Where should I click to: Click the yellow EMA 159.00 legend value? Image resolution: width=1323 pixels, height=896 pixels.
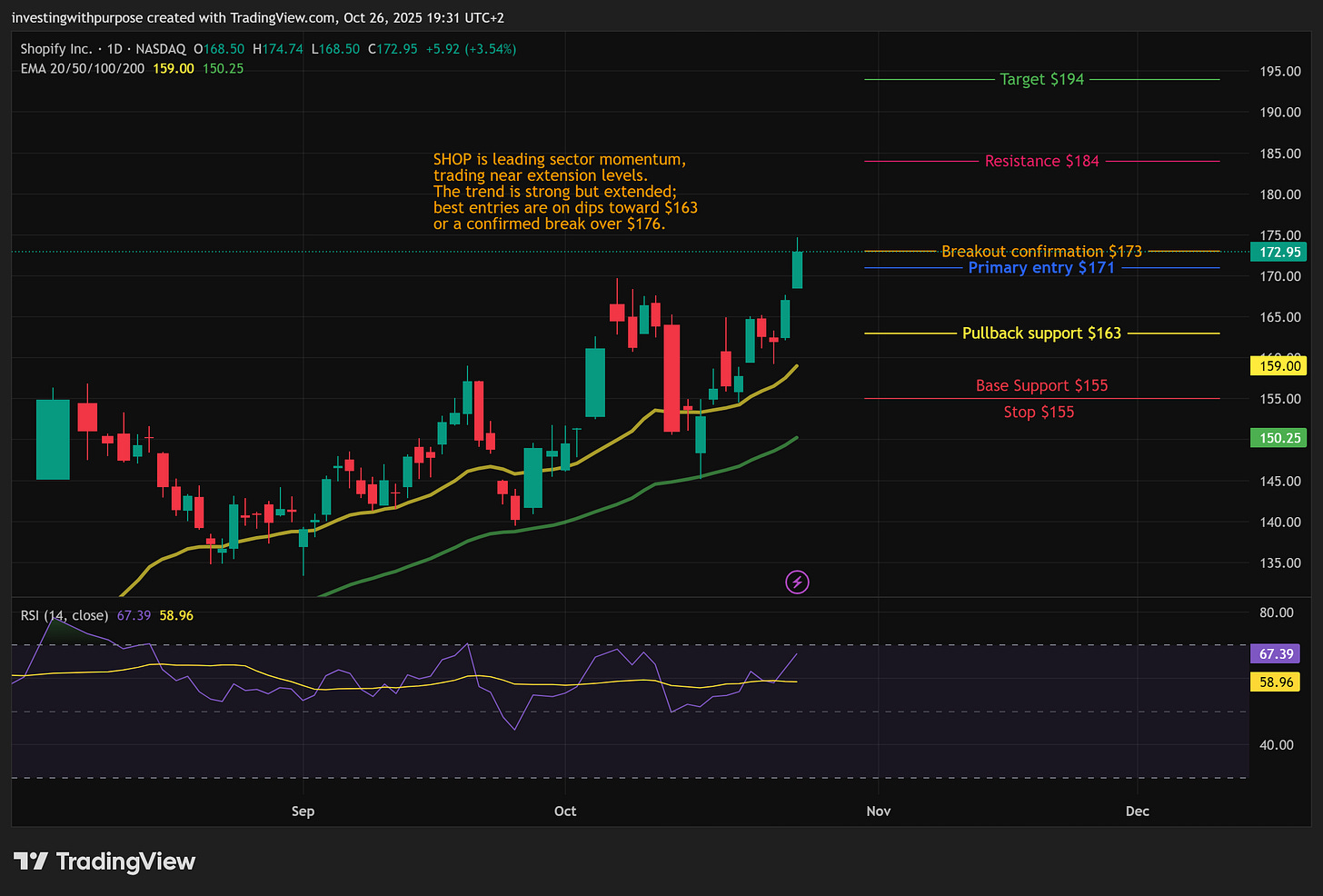[174, 68]
